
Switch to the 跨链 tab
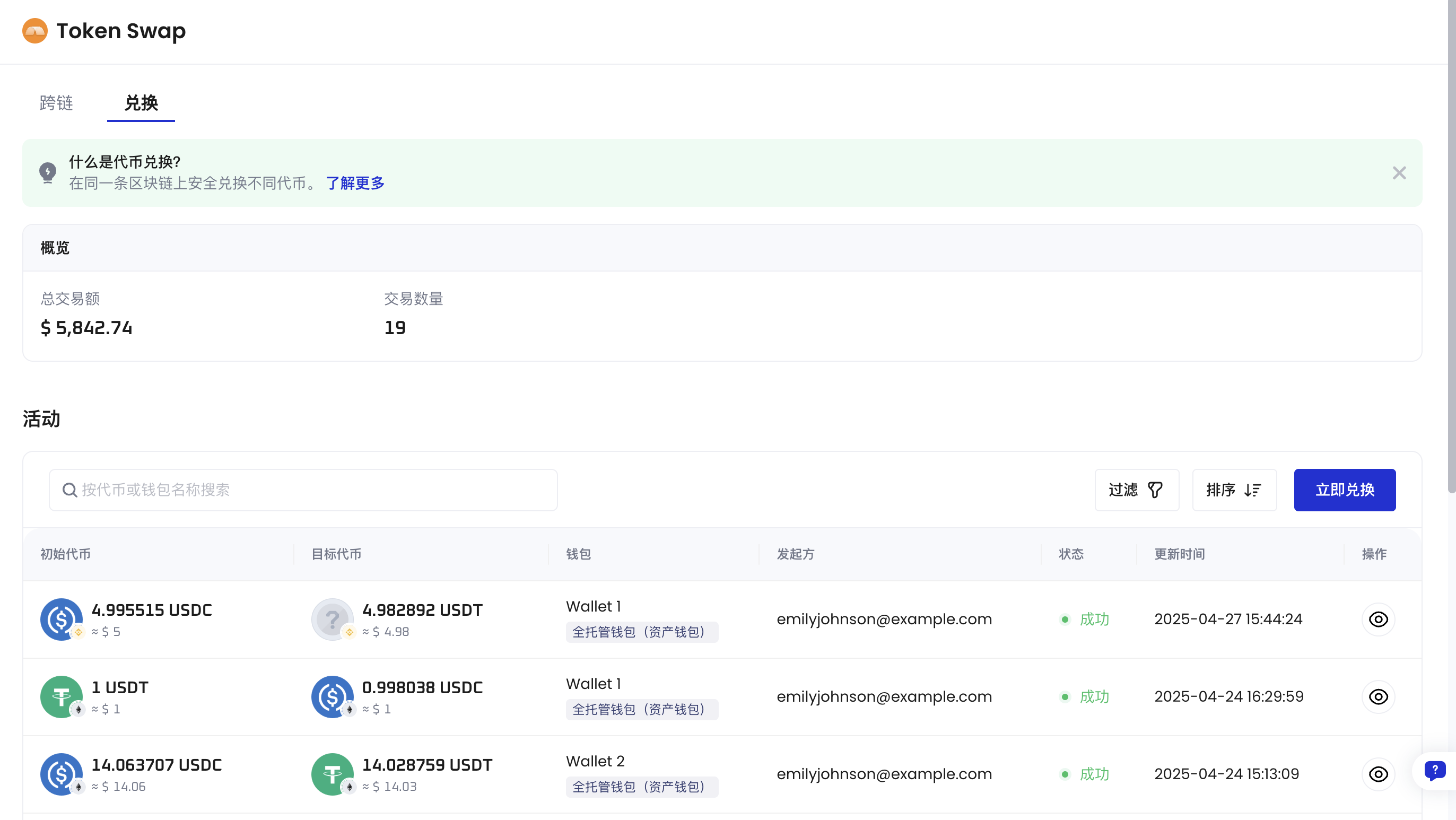pyautogui.click(x=55, y=103)
